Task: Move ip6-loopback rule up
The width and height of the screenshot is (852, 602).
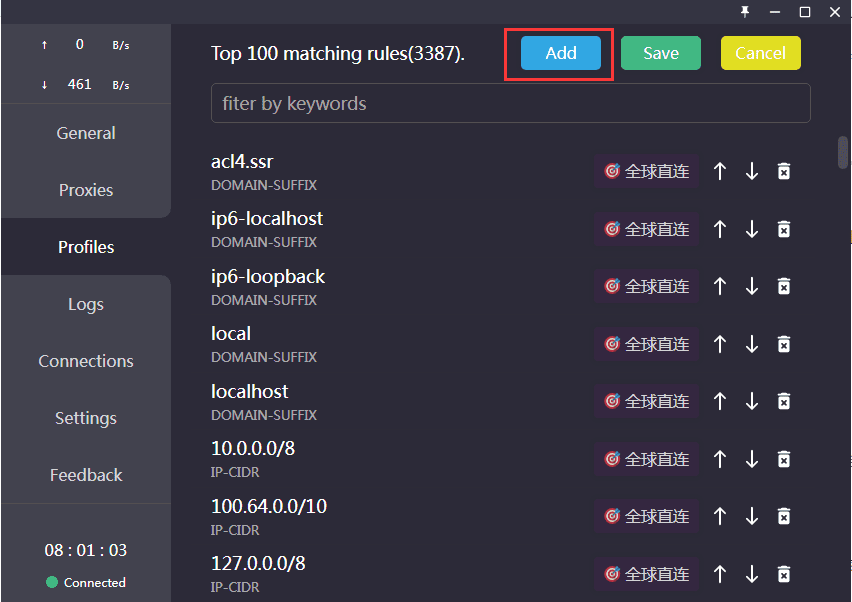Action: pos(720,286)
